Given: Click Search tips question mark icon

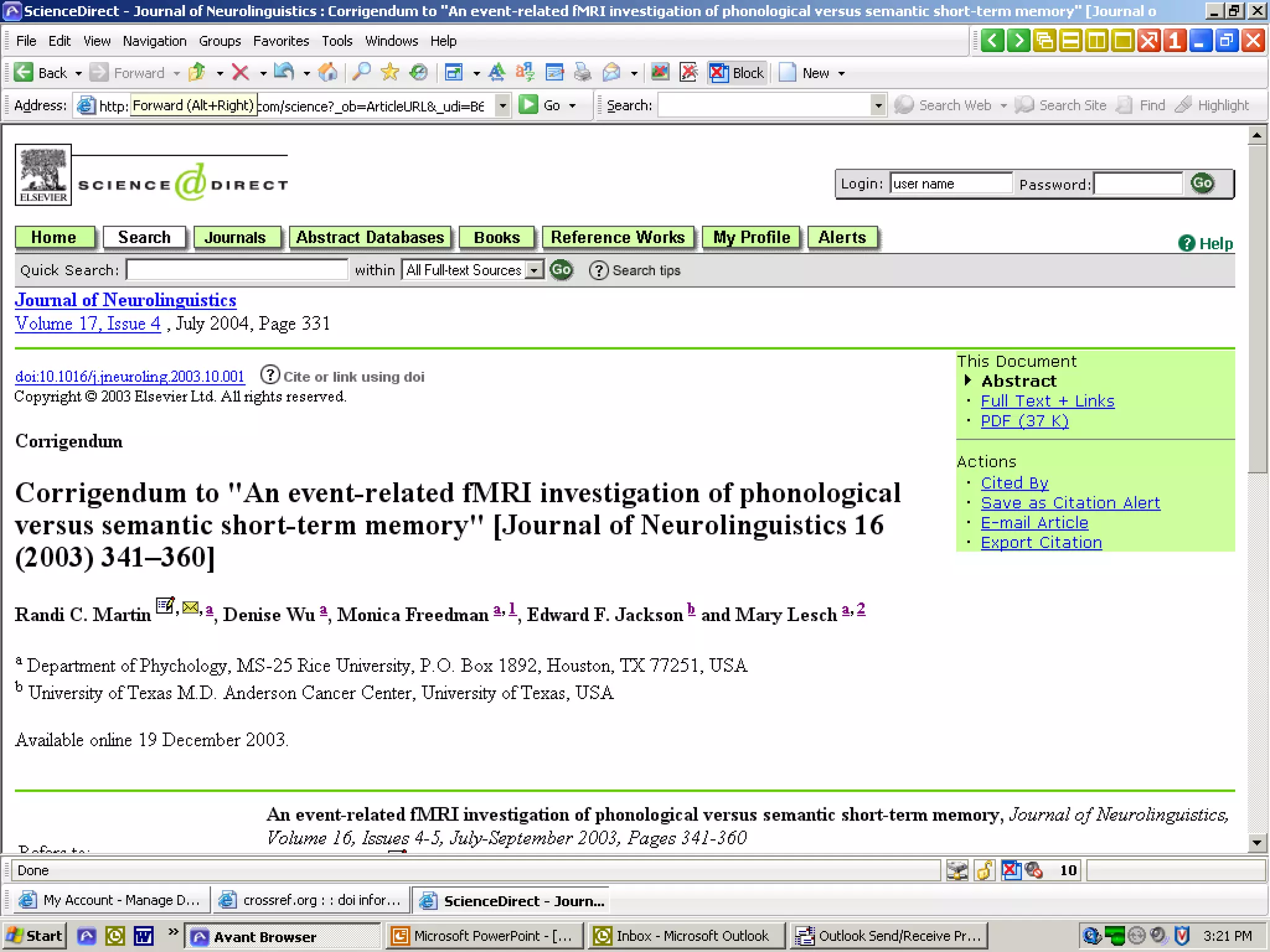Looking at the screenshot, I should (598, 271).
